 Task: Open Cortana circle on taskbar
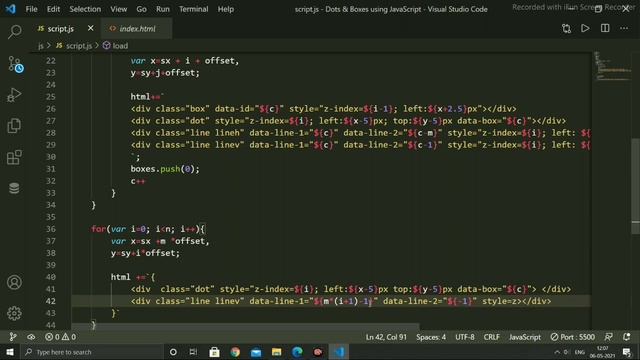173,352
